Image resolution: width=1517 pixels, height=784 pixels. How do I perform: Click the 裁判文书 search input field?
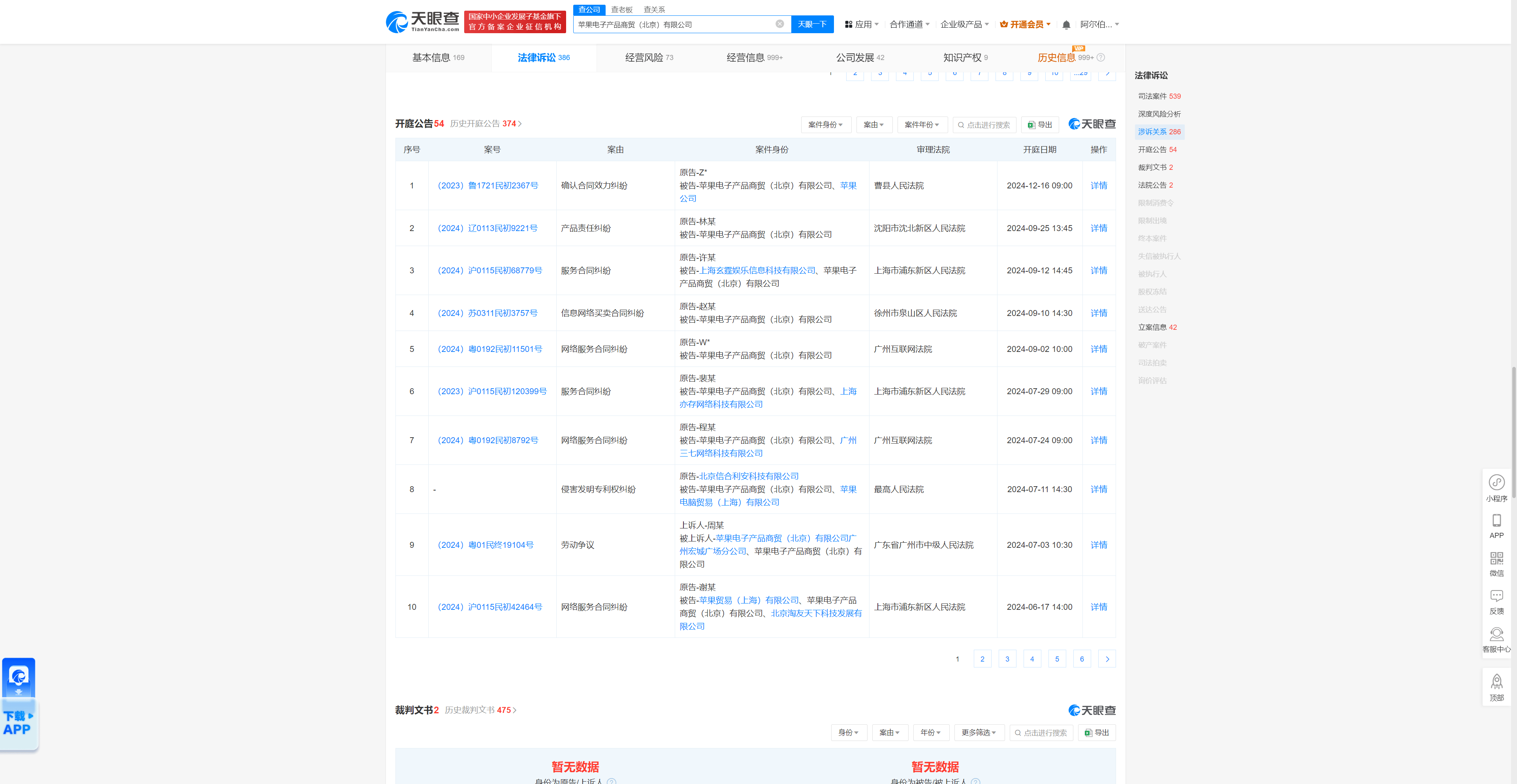[x=1041, y=733]
